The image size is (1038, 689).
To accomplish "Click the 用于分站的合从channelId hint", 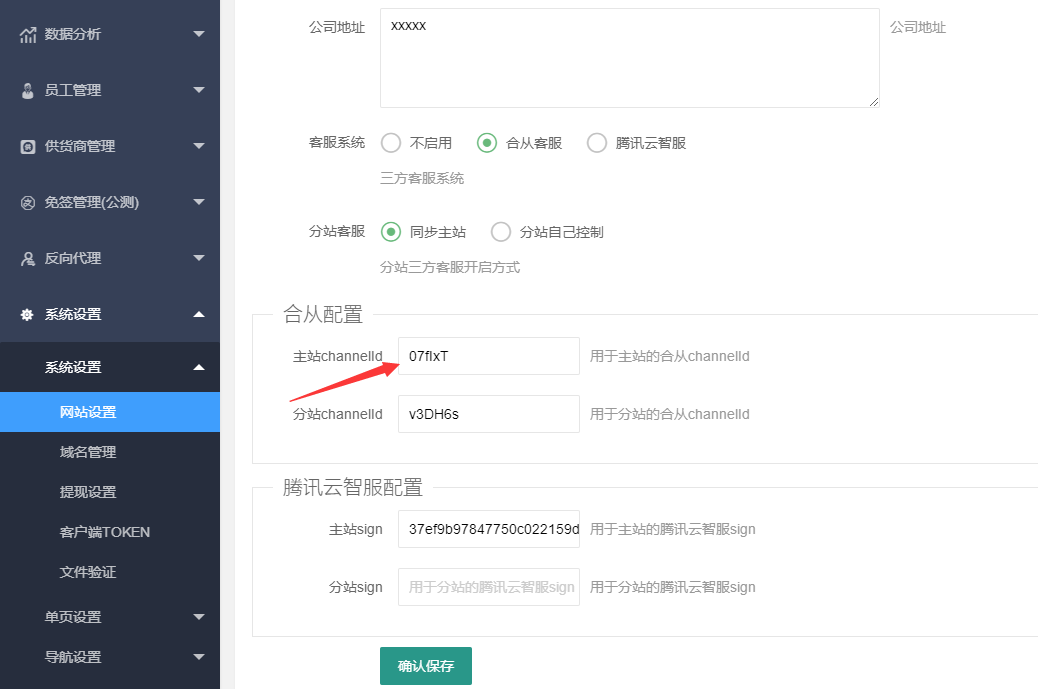I will (669, 414).
